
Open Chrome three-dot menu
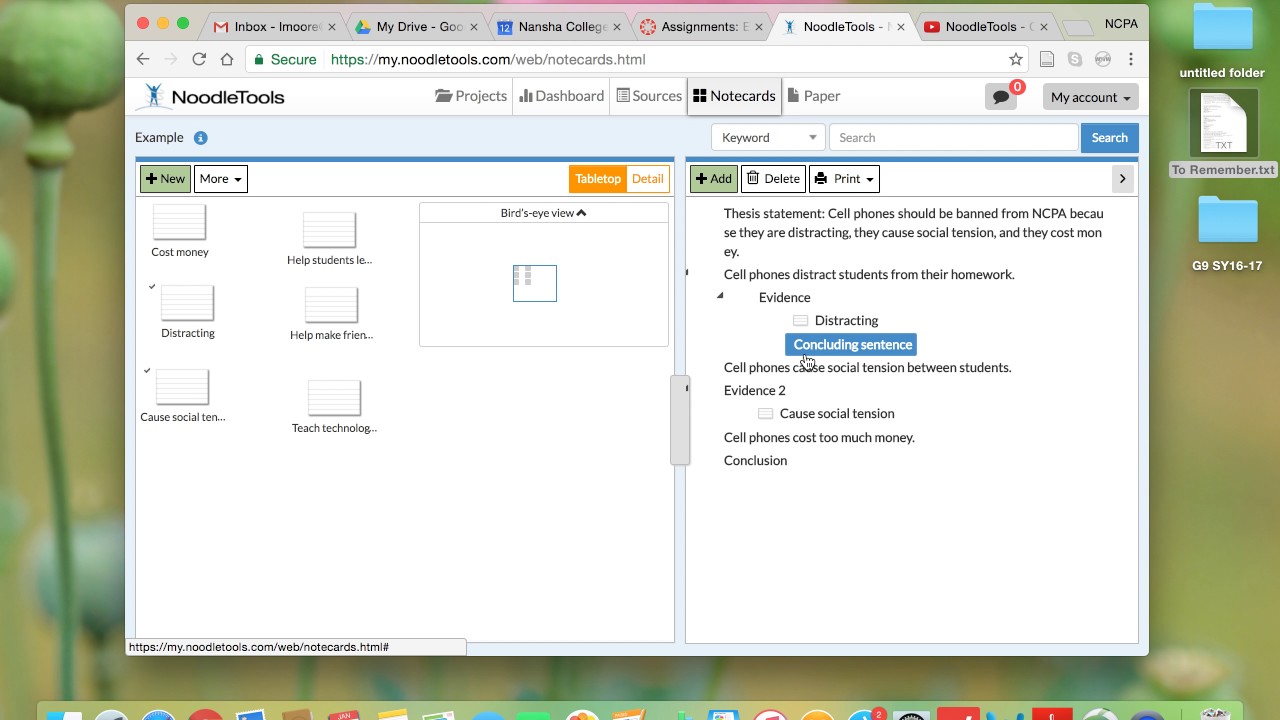pos(1131,59)
